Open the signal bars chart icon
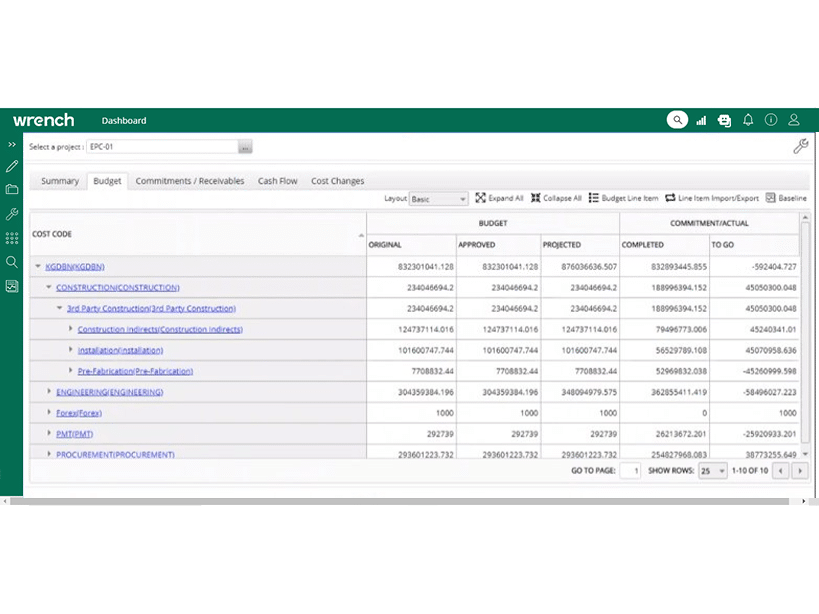 tap(701, 120)
